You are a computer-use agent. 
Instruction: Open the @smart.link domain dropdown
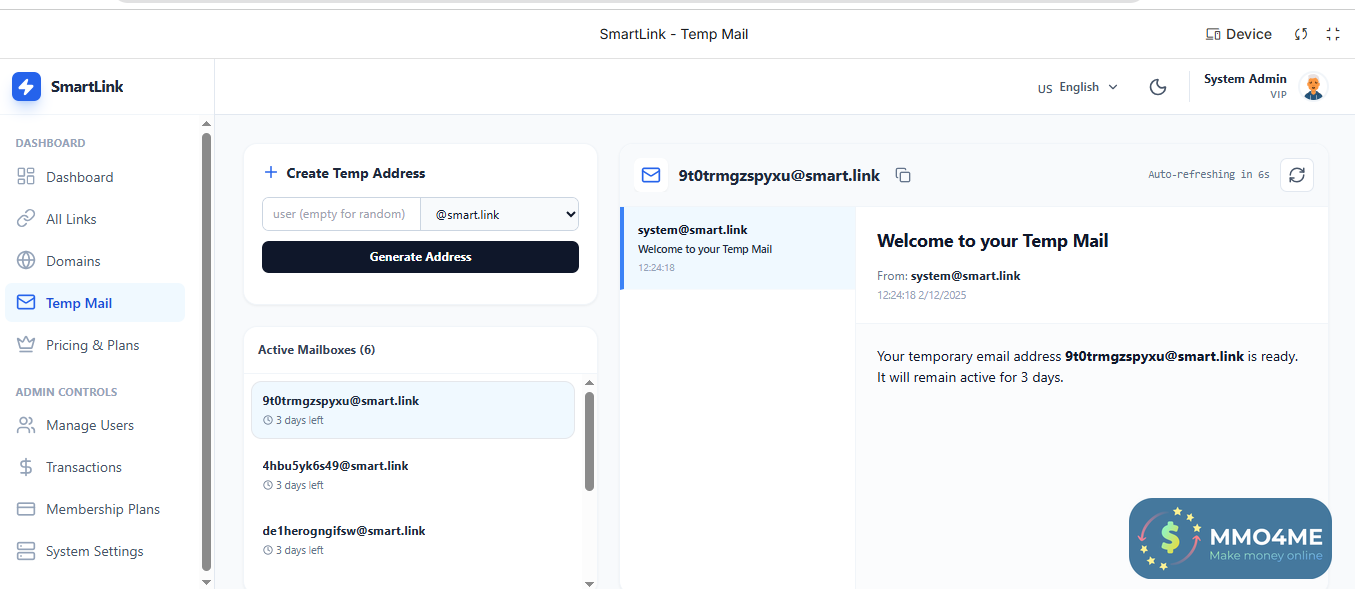500,214
